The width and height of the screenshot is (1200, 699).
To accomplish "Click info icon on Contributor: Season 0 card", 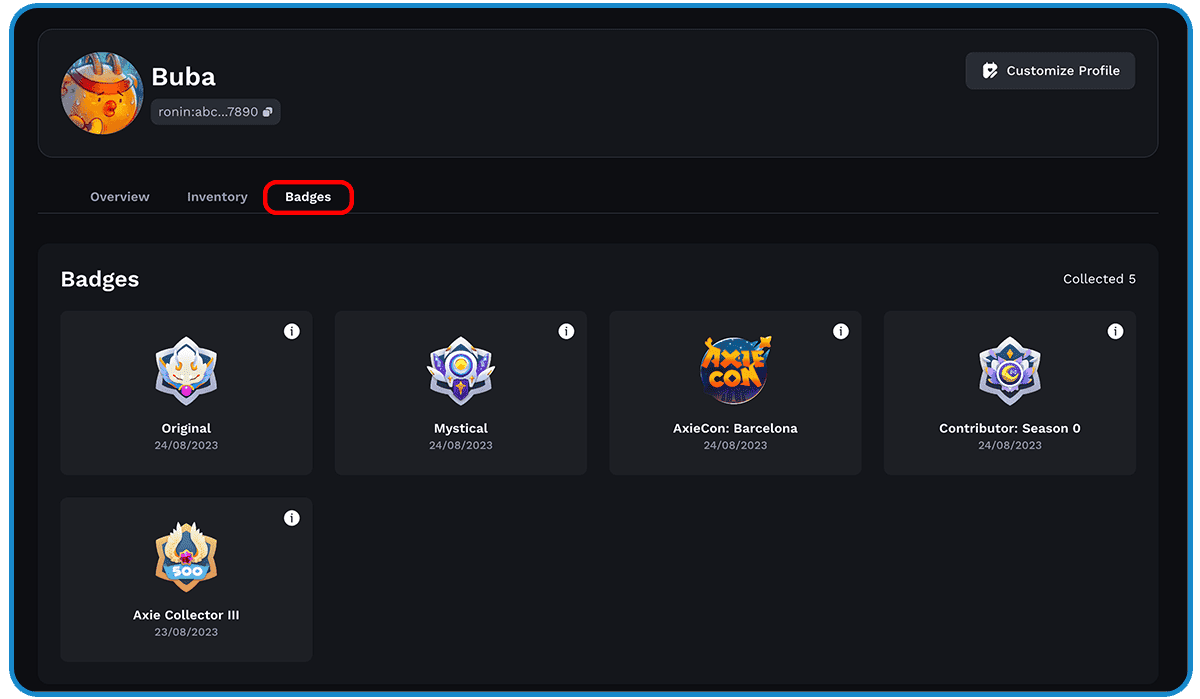I will coord(1115,331).
